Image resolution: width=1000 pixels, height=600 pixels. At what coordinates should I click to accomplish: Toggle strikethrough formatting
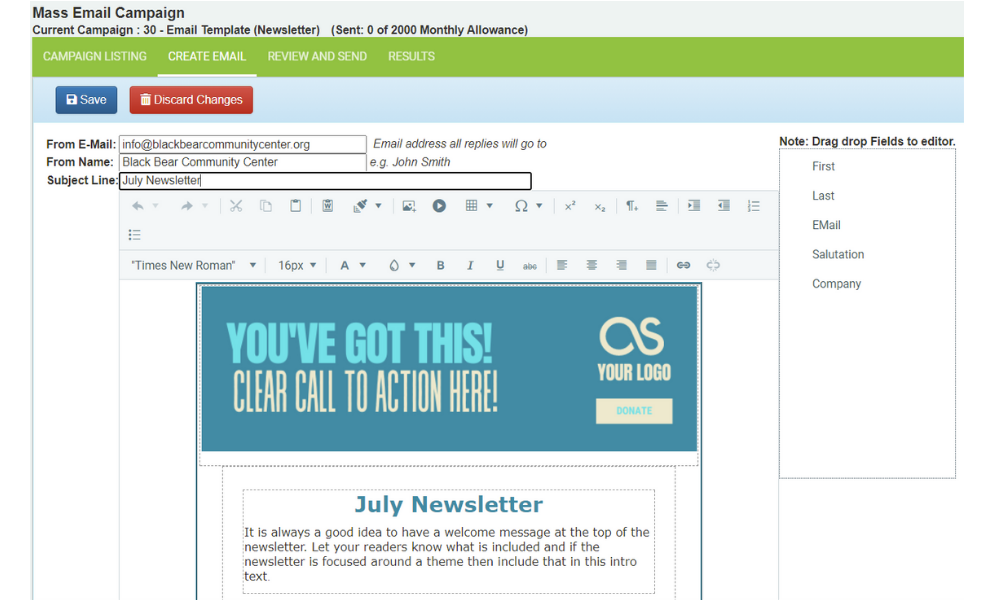530,266
